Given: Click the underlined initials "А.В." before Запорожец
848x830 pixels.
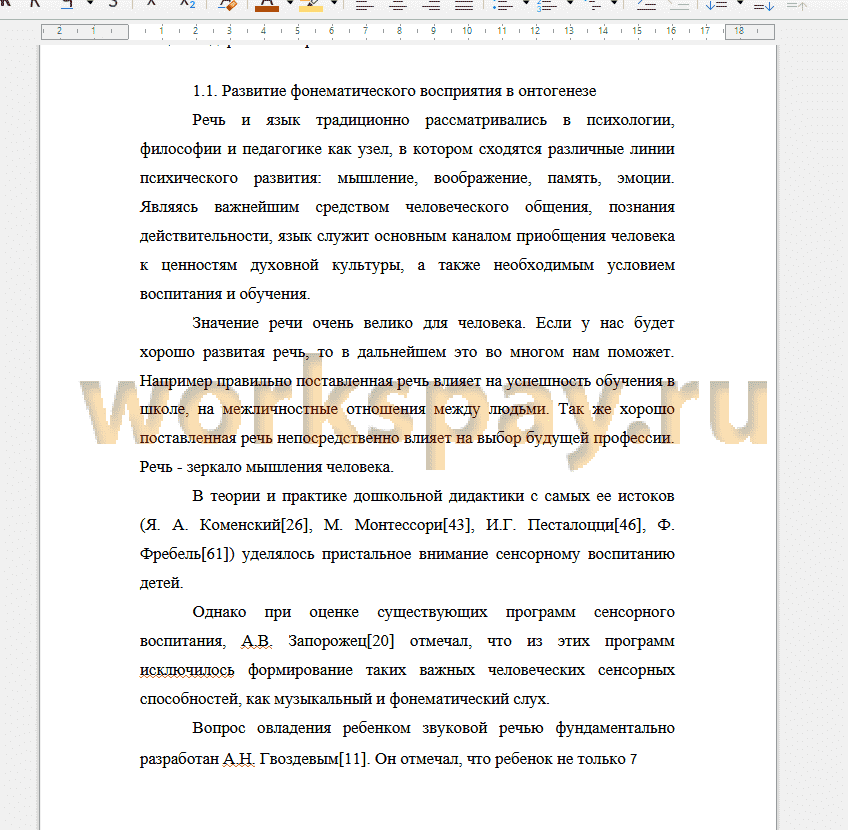Looking at the screenshot, I should pos(257,641).
